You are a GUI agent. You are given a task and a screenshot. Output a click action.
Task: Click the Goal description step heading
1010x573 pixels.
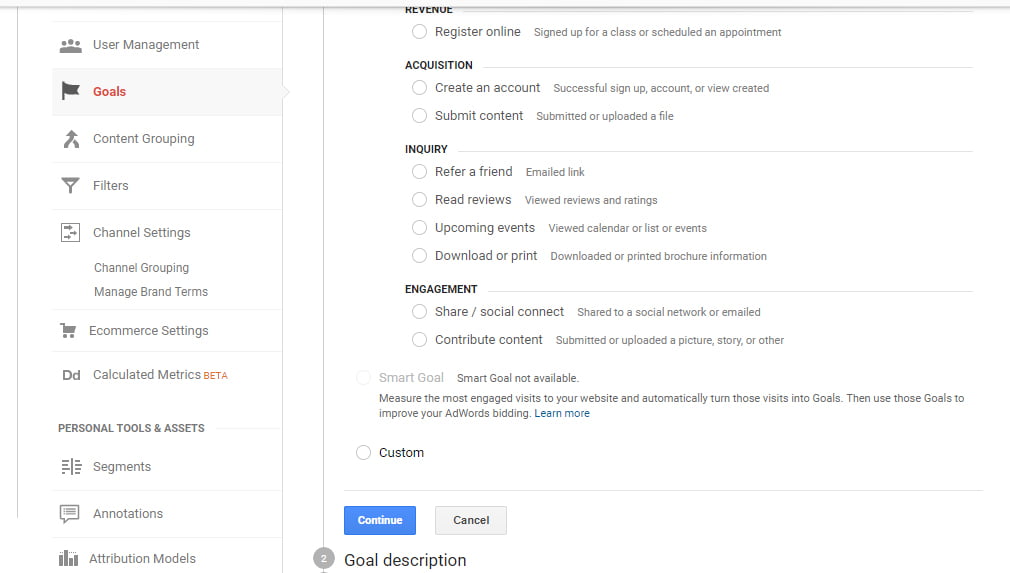(x=405, y=560)
